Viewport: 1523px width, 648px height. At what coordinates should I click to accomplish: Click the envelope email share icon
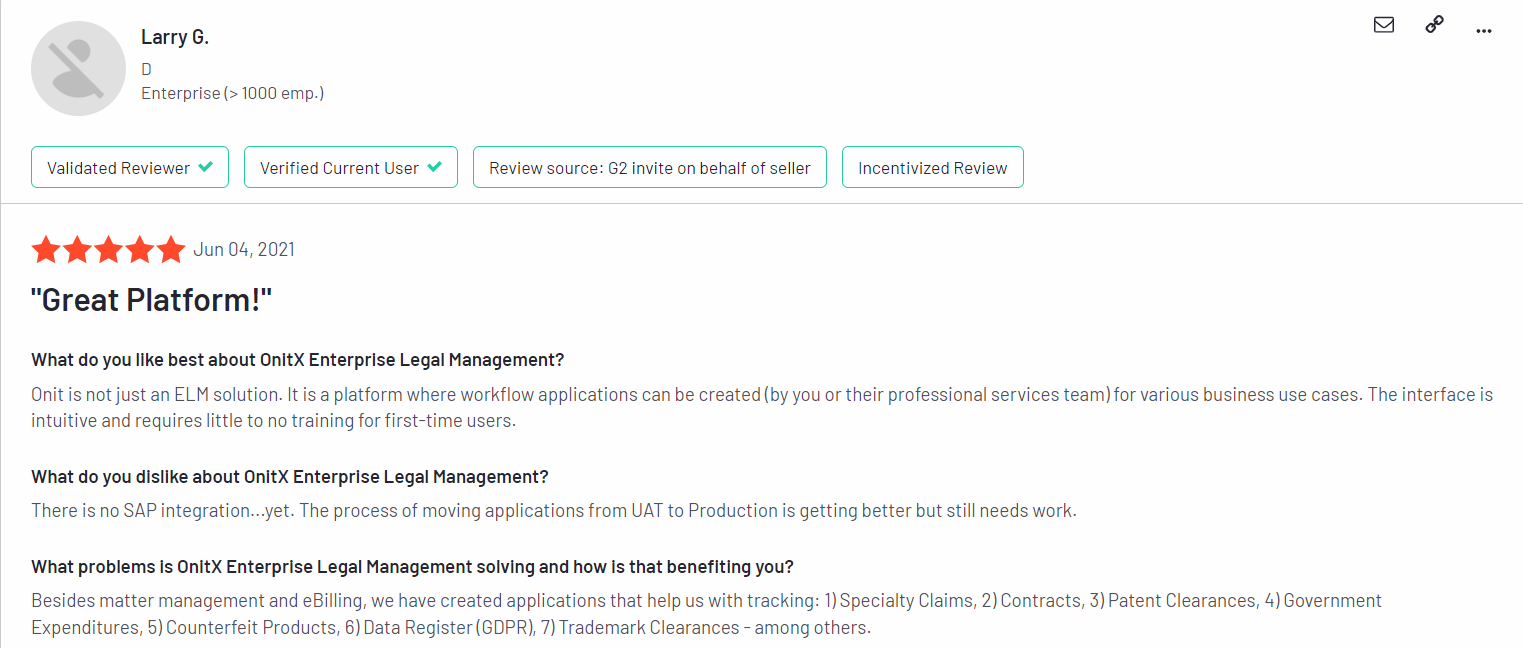tap(1384, 25)
